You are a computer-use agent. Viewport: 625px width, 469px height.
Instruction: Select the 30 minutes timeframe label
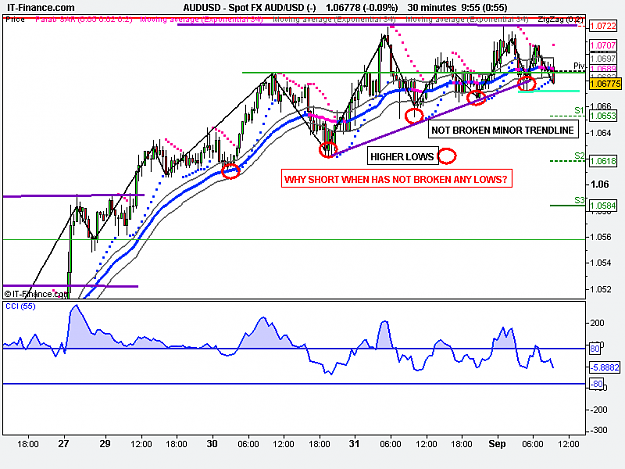click(432, 8)
